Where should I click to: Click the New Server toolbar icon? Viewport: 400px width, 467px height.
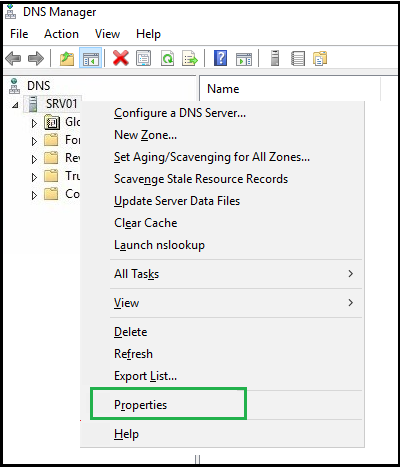click(275, 58)
